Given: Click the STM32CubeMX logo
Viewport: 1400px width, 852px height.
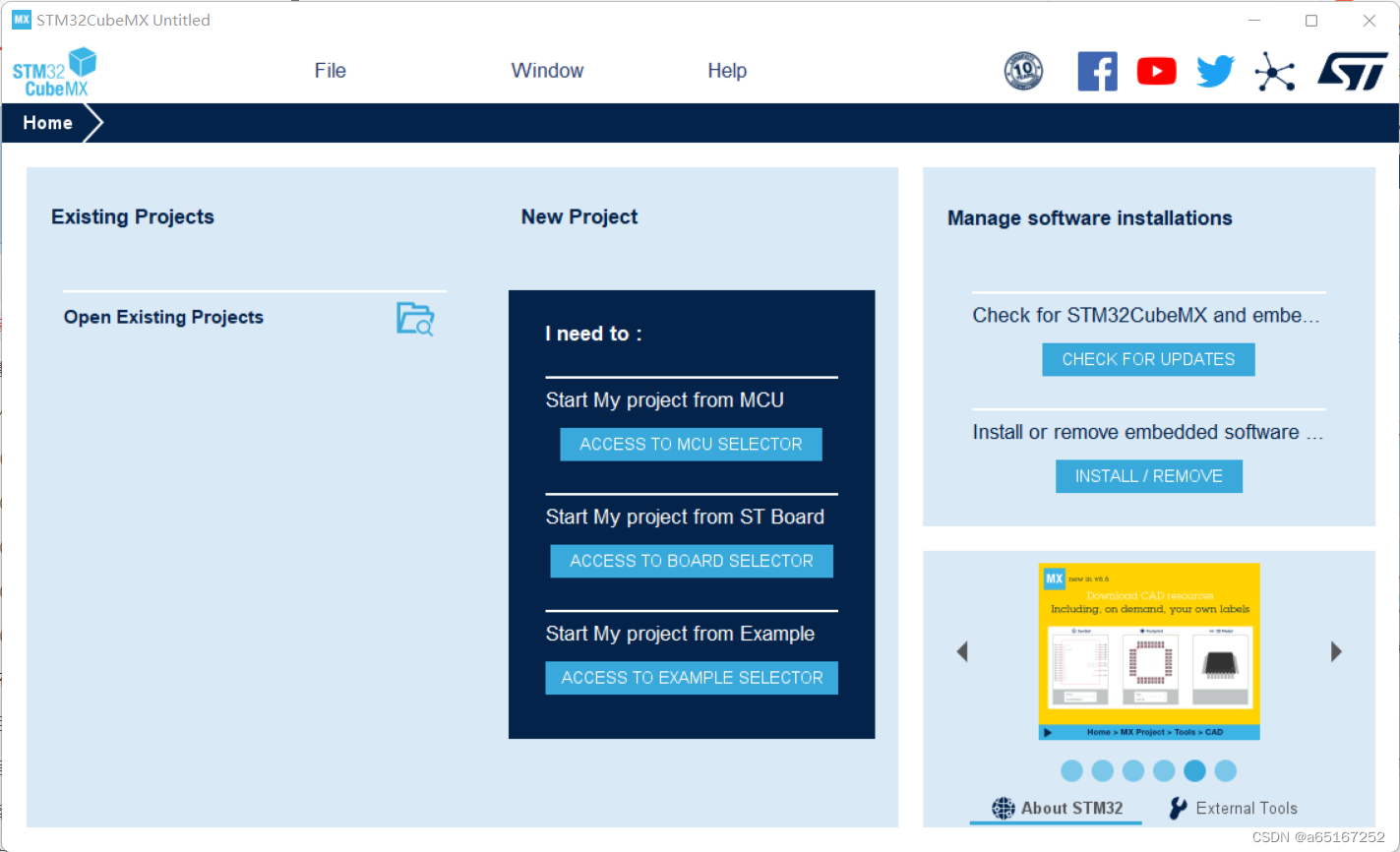Looking at the screenshot, I should pos(55,72).
